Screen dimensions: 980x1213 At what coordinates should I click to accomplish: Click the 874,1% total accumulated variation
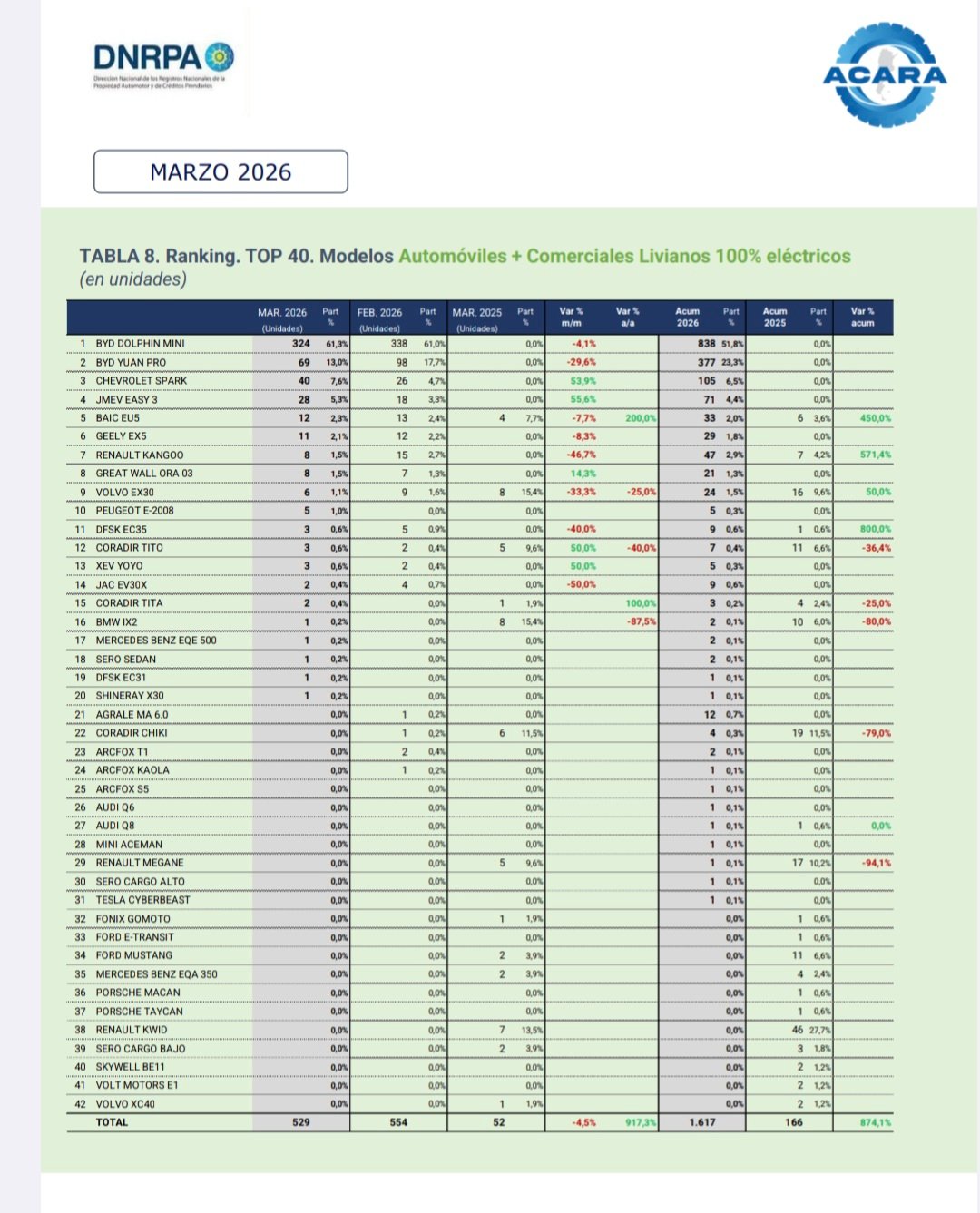(876, 1122)
